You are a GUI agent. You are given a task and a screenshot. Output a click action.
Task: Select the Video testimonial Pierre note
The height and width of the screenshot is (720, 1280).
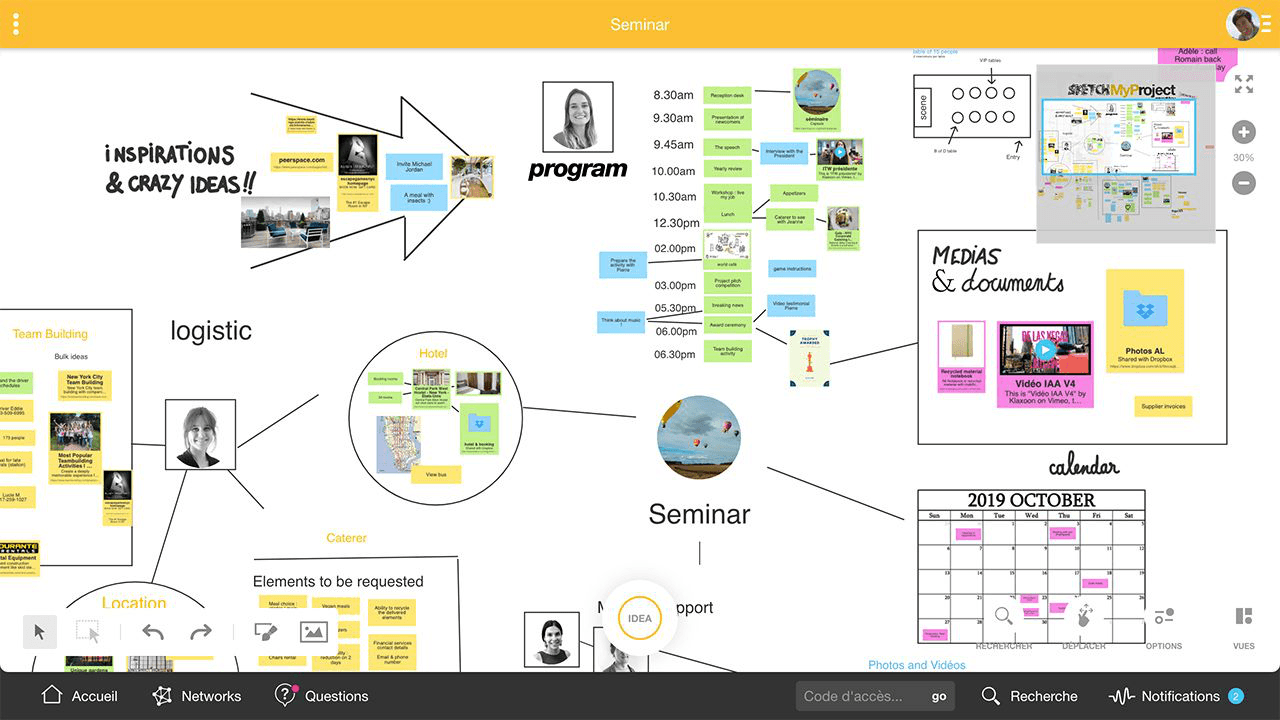tap(791, 305)
